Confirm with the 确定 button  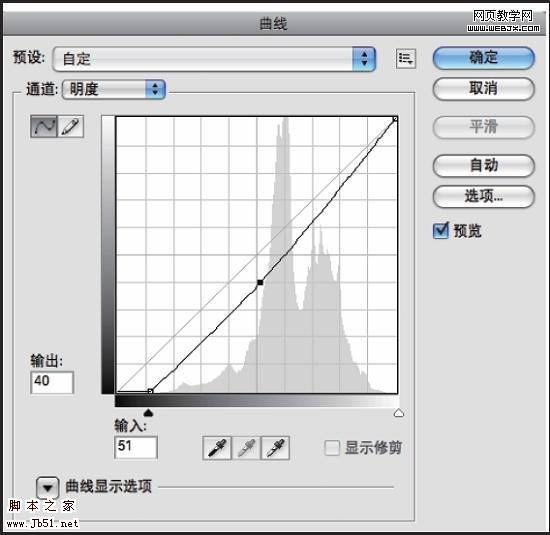(484, 58)
